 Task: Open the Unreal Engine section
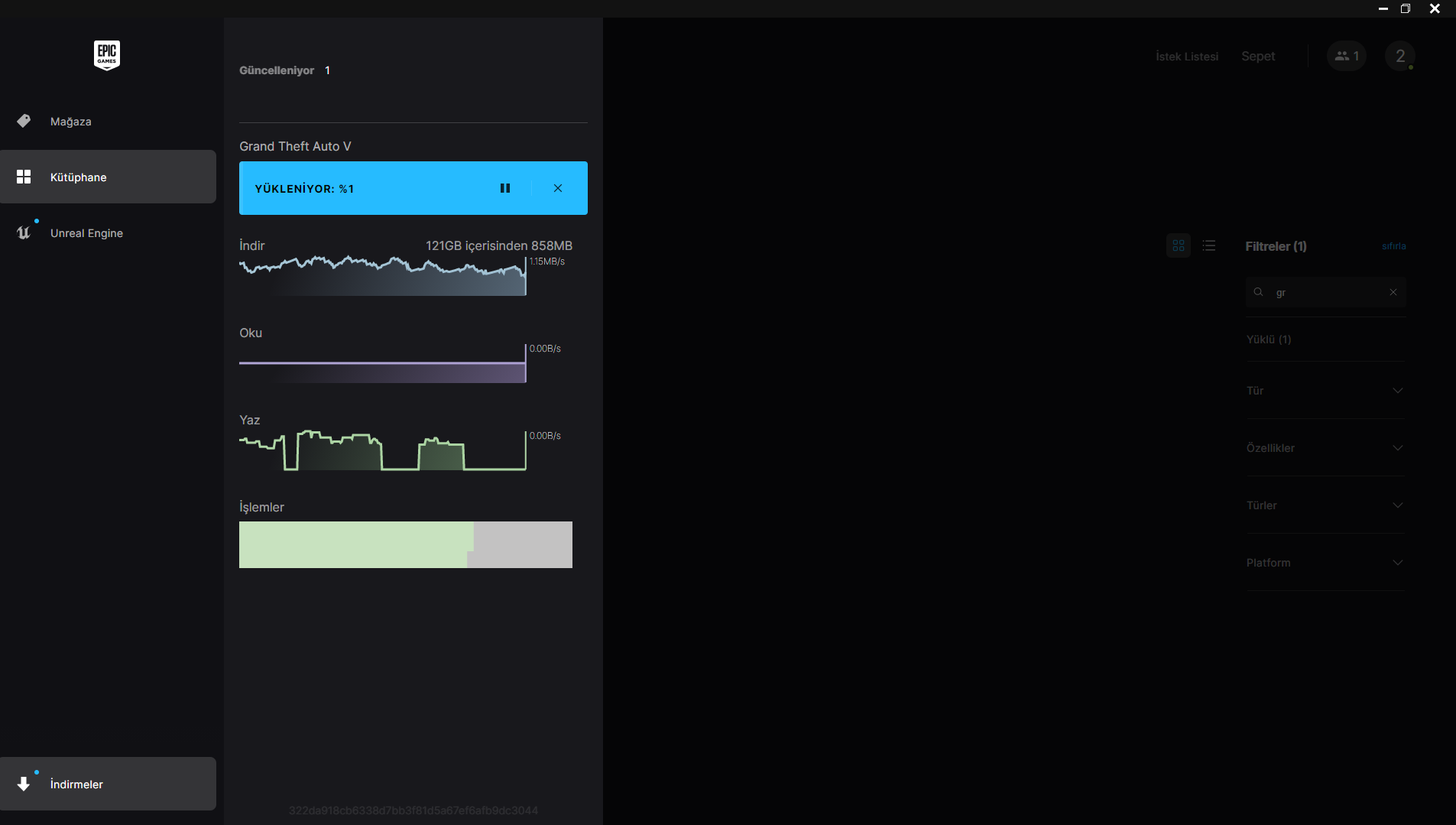[x=108, y=233]
